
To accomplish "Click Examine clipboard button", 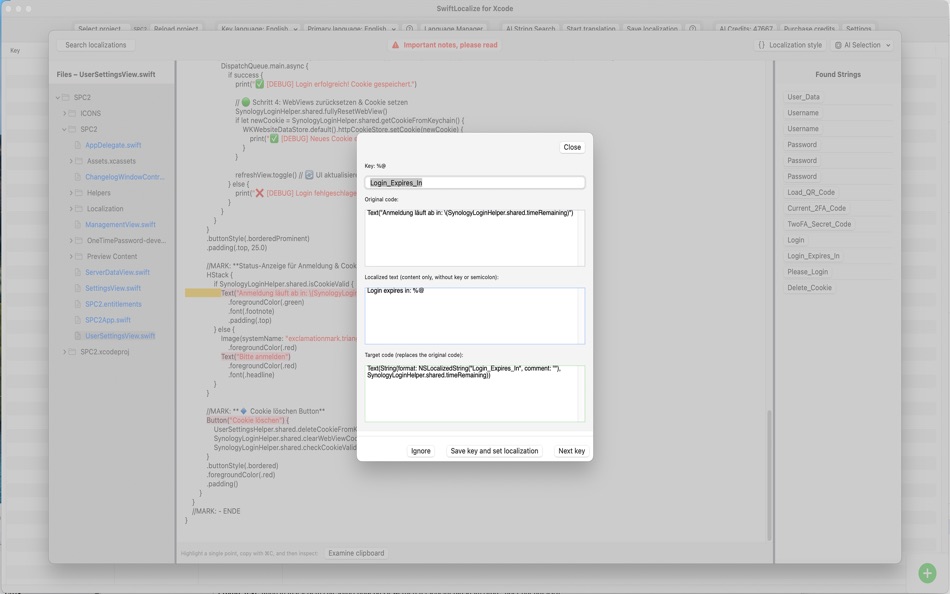I will 356,553.
